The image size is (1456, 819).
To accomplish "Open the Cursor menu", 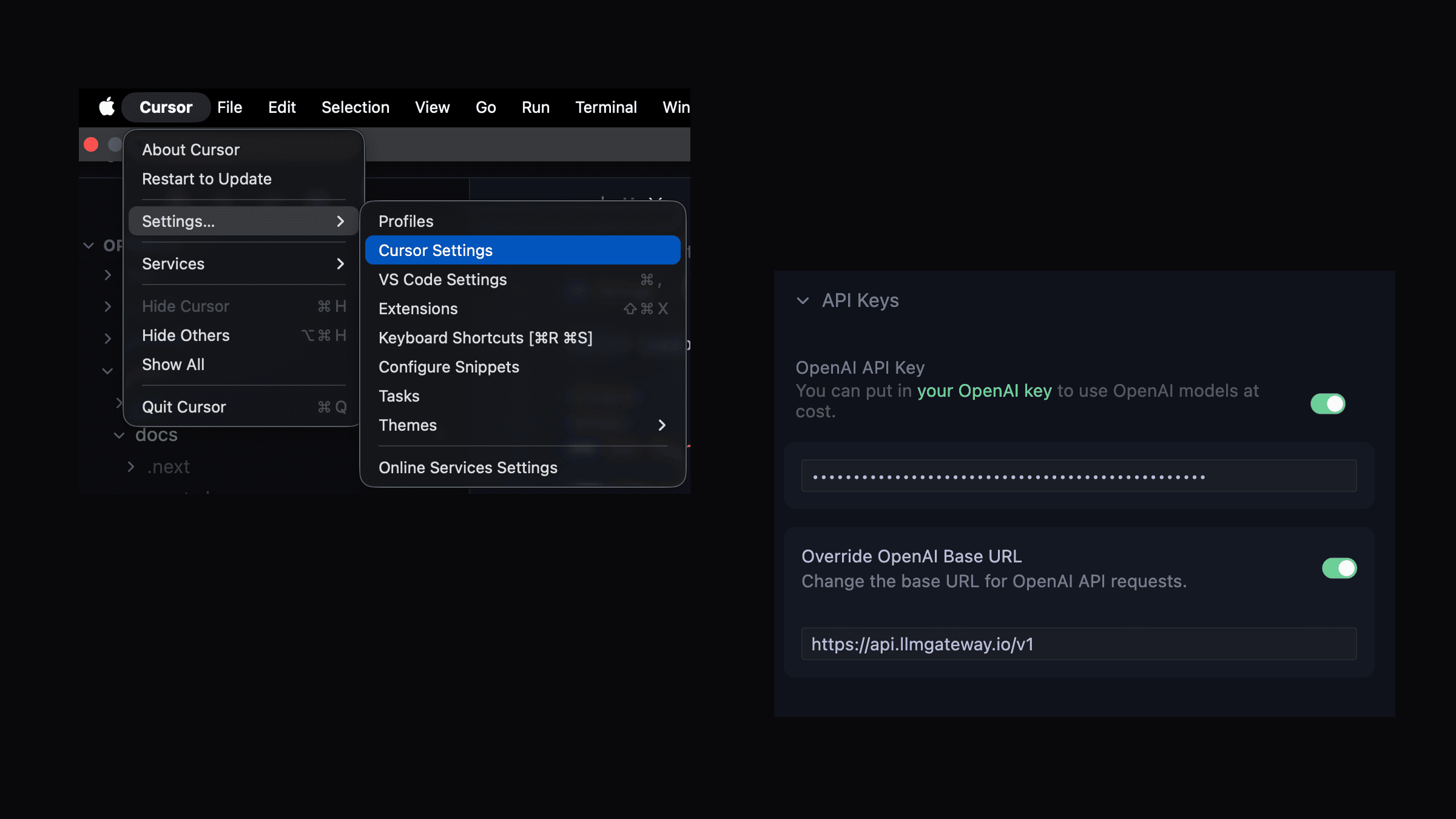I will [x=166, y=107].
